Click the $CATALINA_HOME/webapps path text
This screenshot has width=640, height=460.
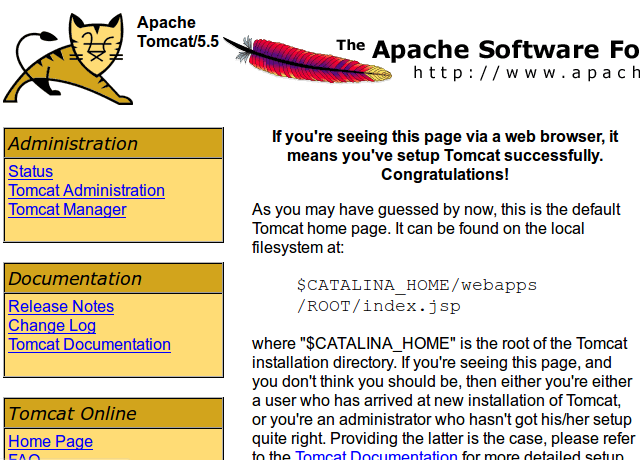click(x=417, y=285)
